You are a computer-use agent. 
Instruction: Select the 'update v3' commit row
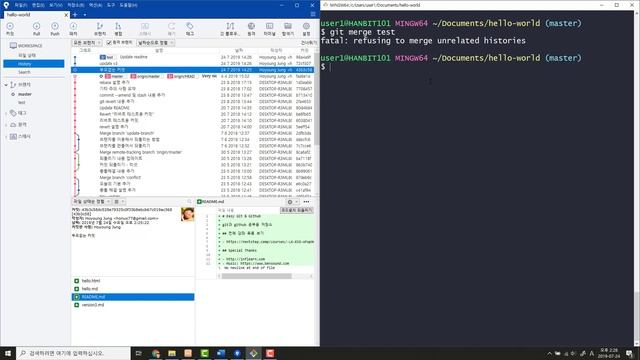(193, 64)
